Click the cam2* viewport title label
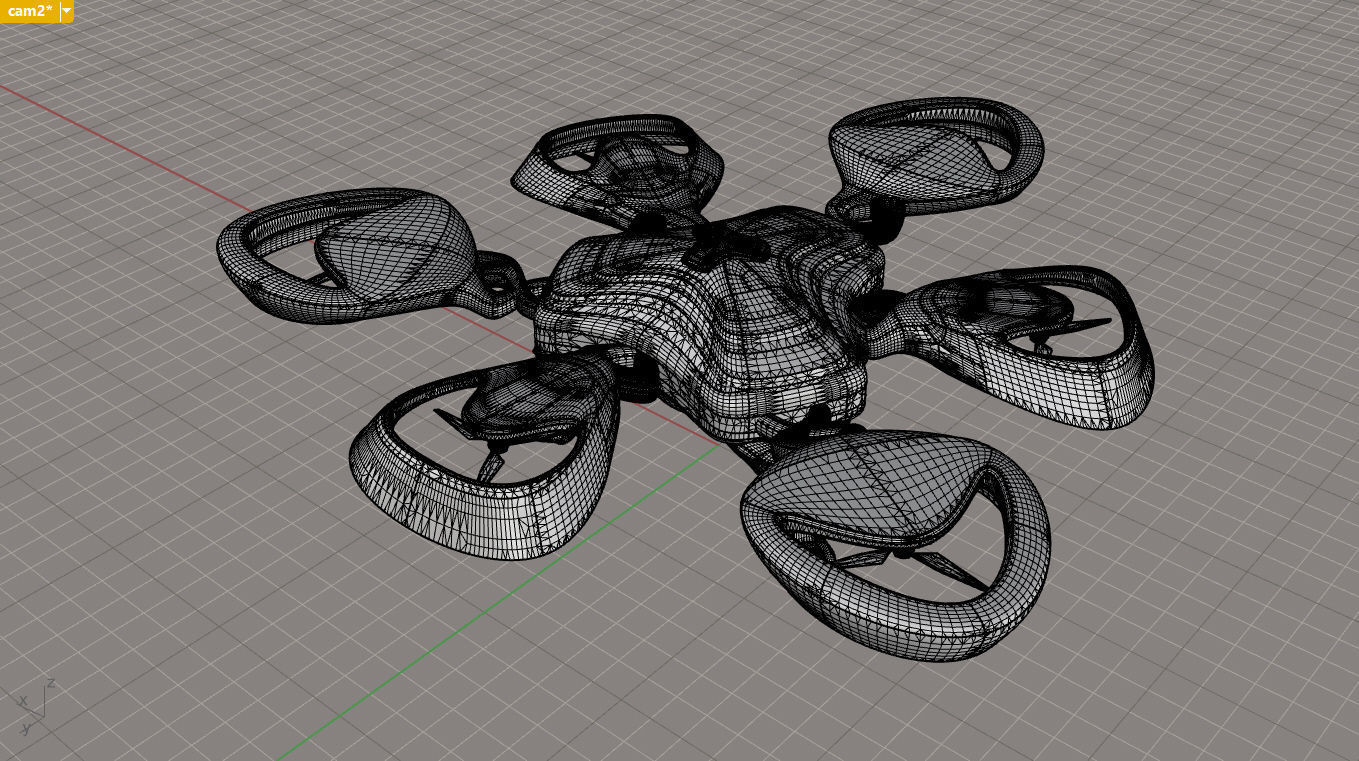 [x=29, y=10]
